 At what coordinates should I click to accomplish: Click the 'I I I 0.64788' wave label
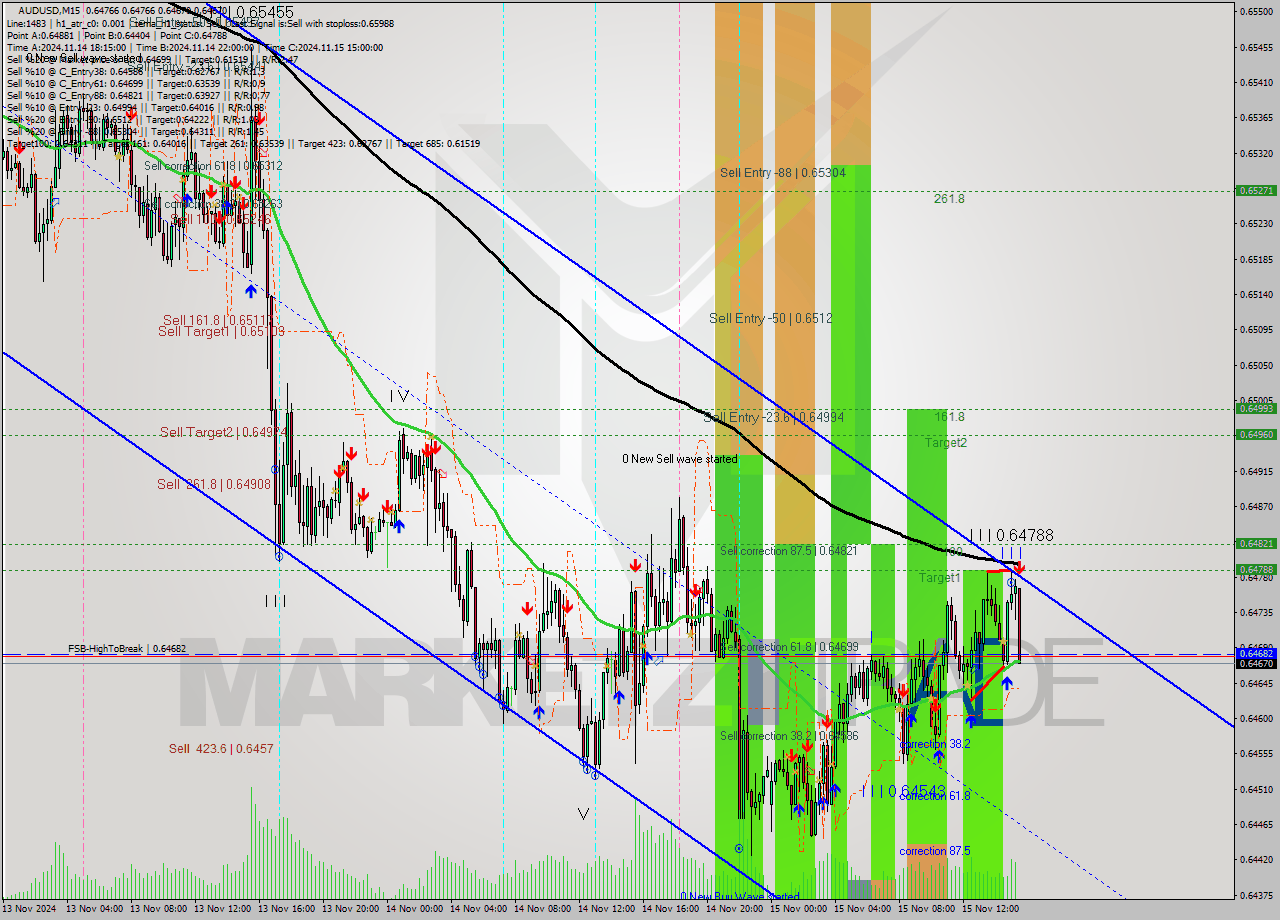(x=1011, y=536)
